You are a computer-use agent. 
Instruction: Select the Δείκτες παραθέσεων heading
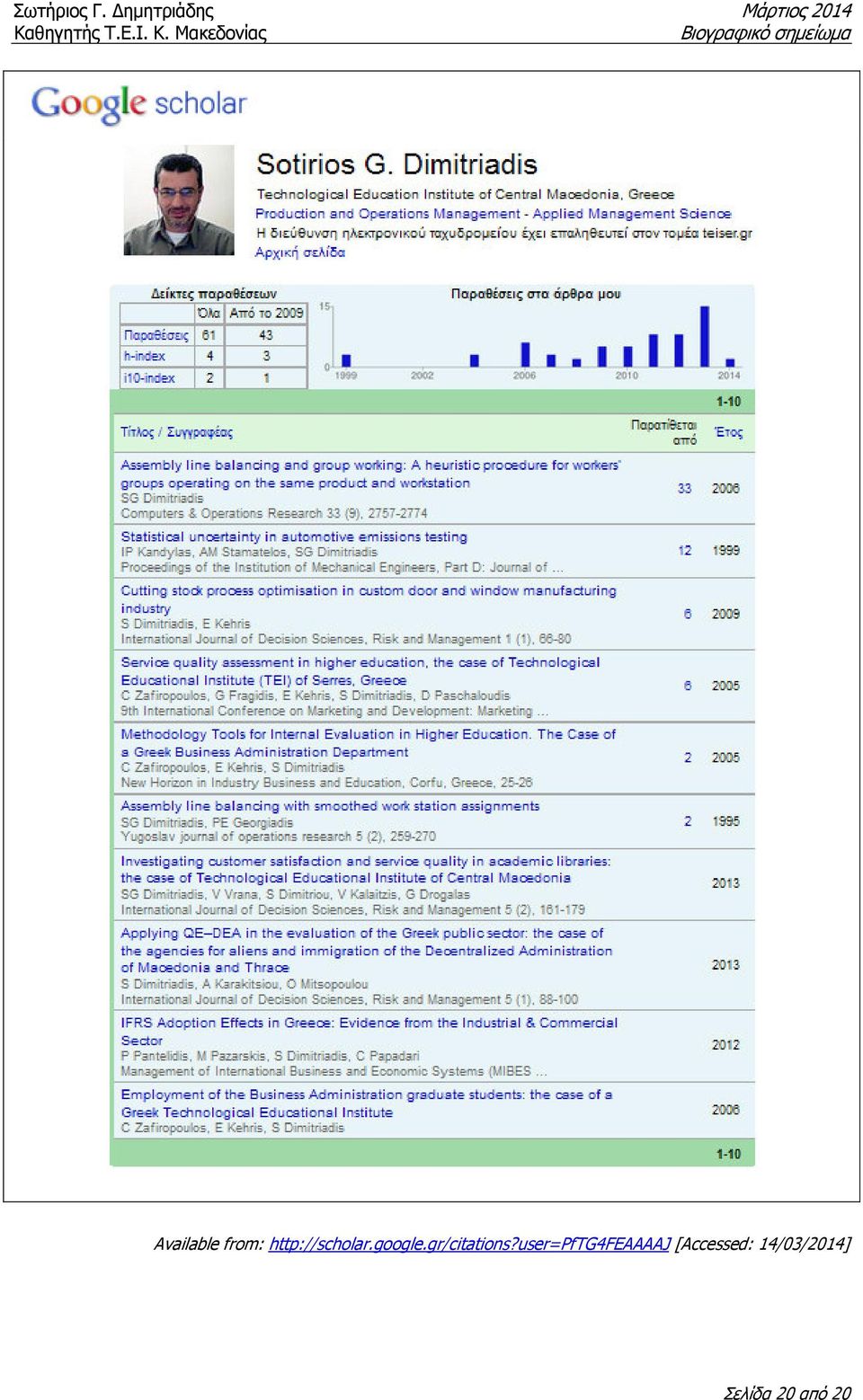point(214,294)
